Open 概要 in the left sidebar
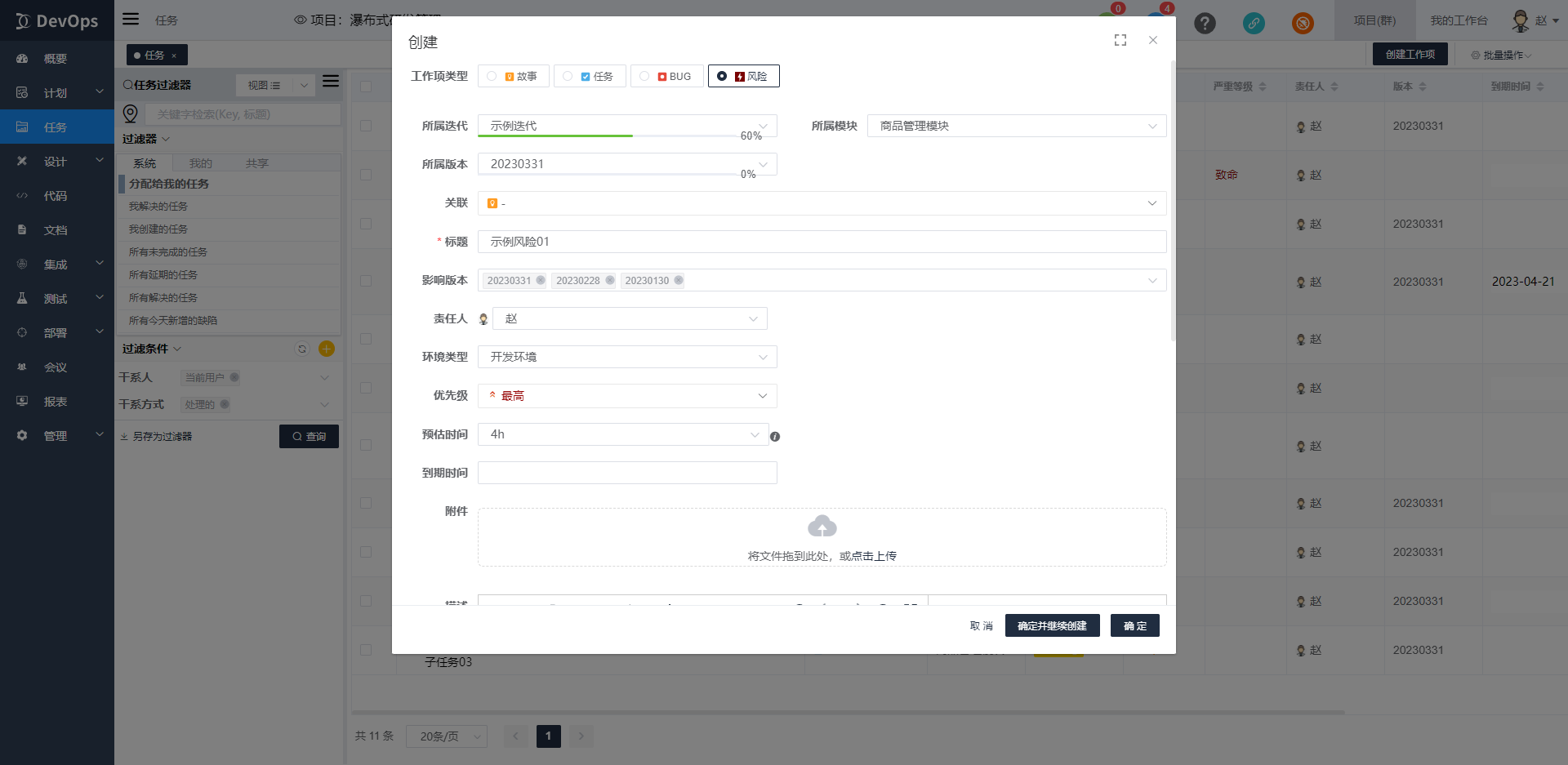Viewport: 1568px width, 765px height. [x=57, y=59]
